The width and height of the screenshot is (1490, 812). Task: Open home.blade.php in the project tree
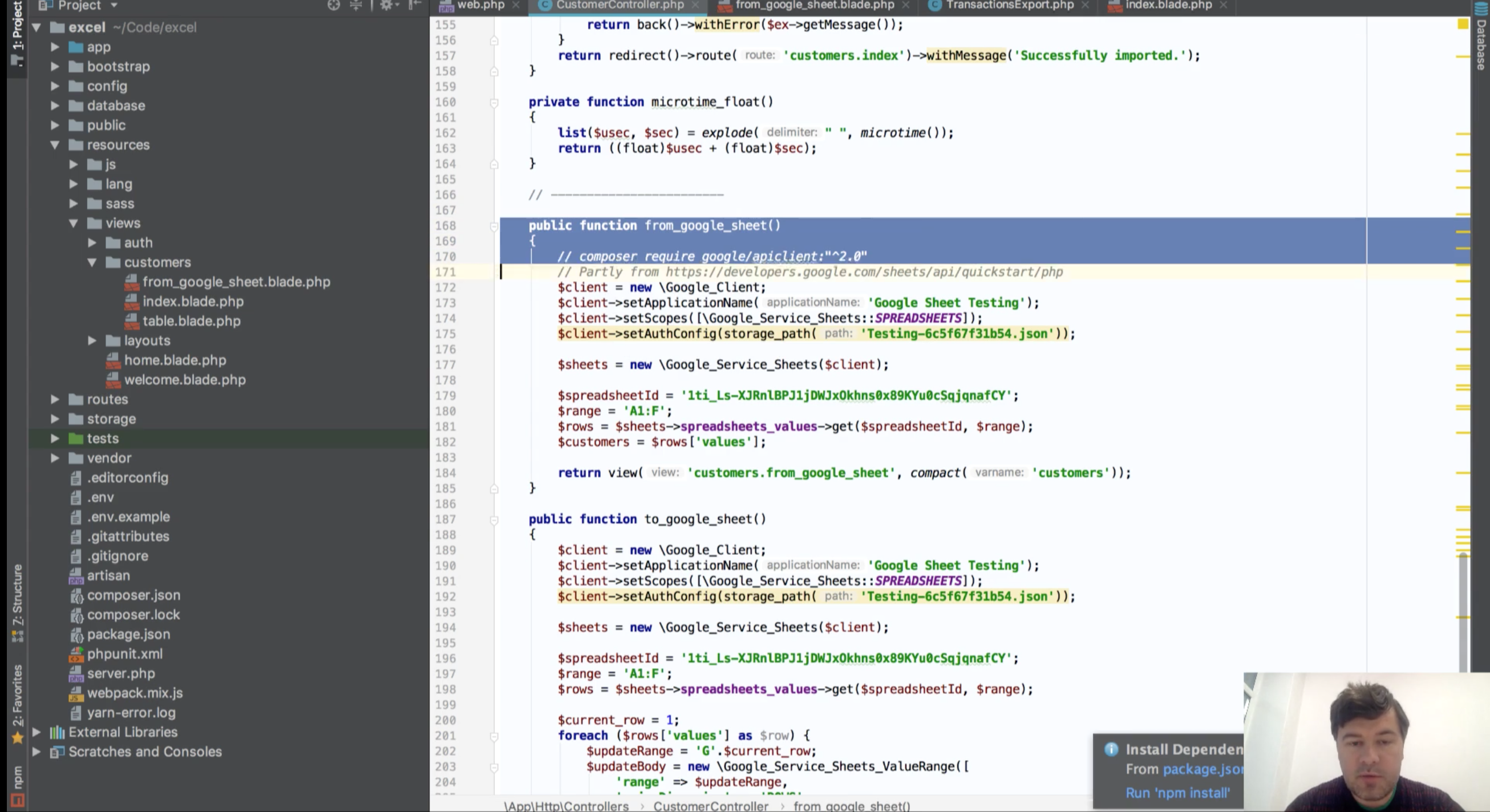pyautogui.click(x=175, y=360)
